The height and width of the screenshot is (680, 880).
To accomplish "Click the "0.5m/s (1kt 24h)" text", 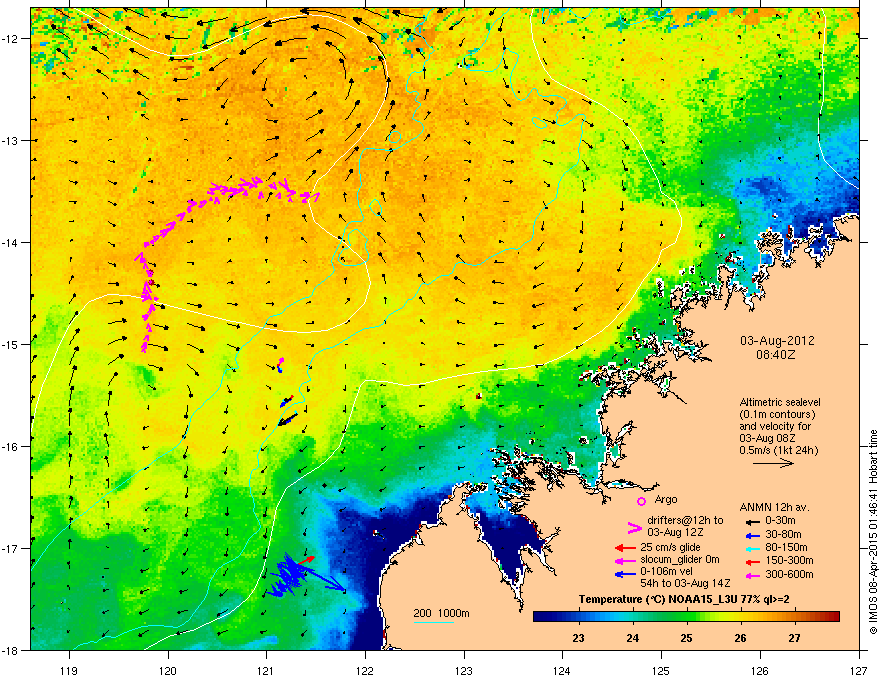I will pos(778,450).
